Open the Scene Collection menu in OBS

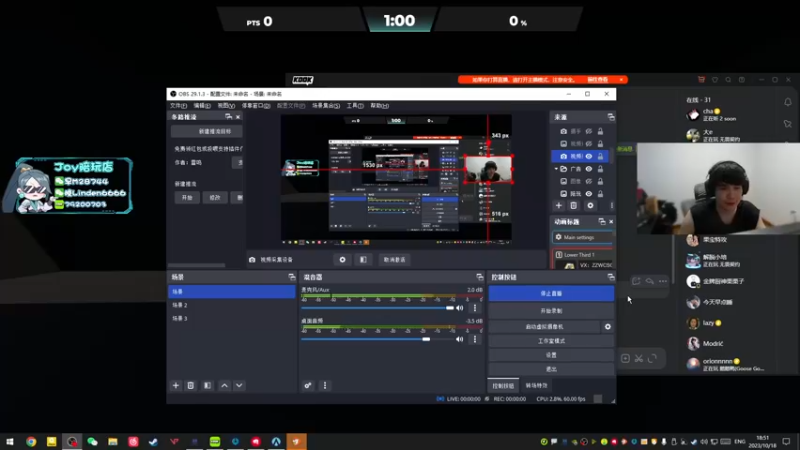click(326, 106)
